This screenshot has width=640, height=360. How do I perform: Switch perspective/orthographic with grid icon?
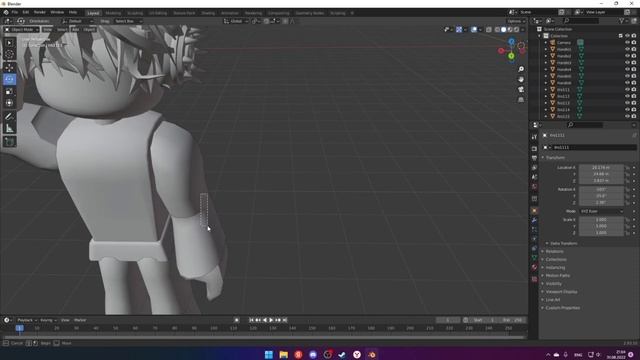pos(521,100)
